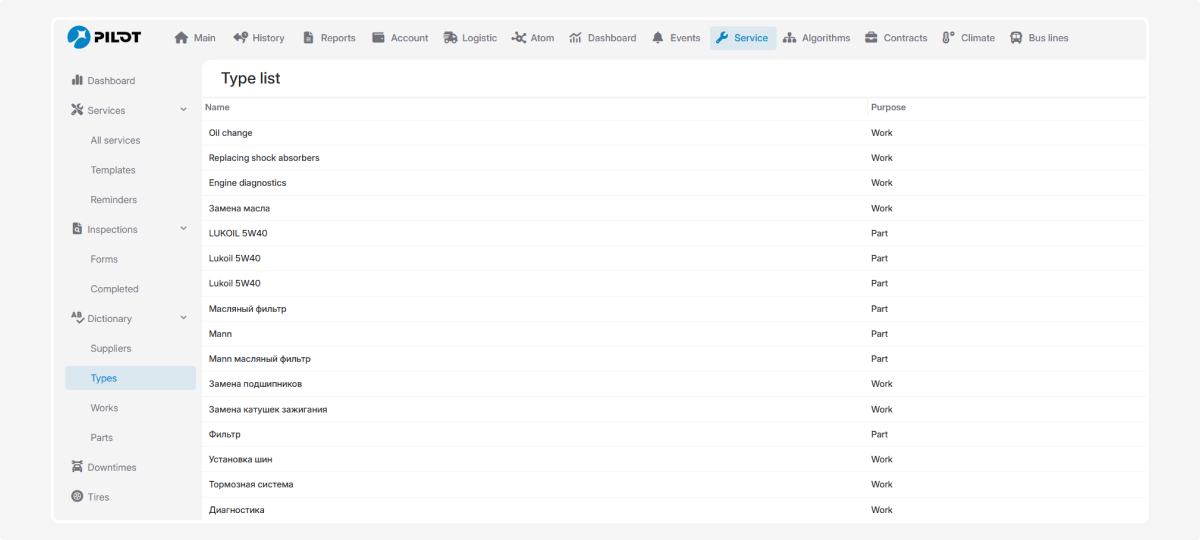
Task: Collapse the Dictionary section chevron
Action: [x=183, y=318]
